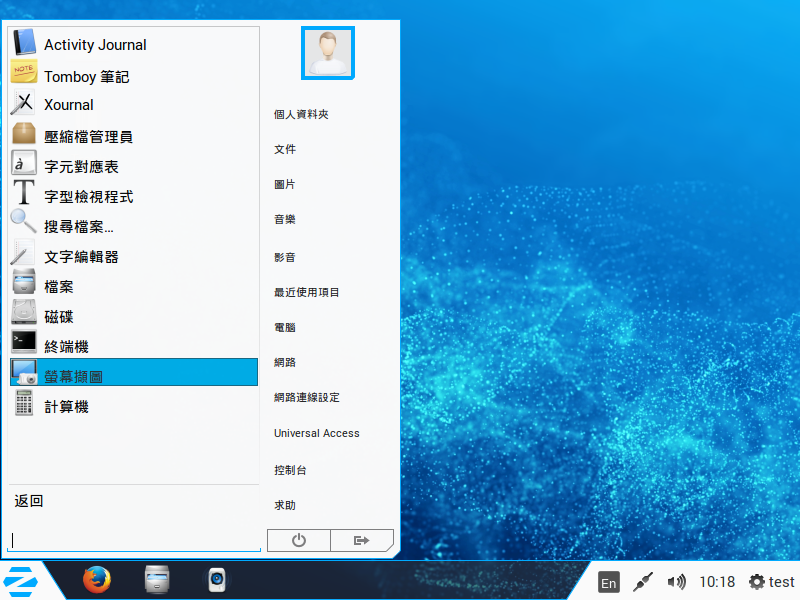The image size is (800, 600).
Task: Click the network connection tray icon
Action: [x=643, y=582]
